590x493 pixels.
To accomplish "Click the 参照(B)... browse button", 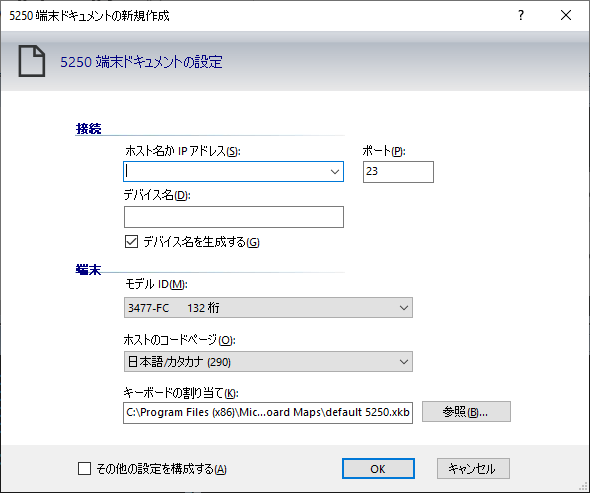I will pyautogui.click(x=466, y=412).
